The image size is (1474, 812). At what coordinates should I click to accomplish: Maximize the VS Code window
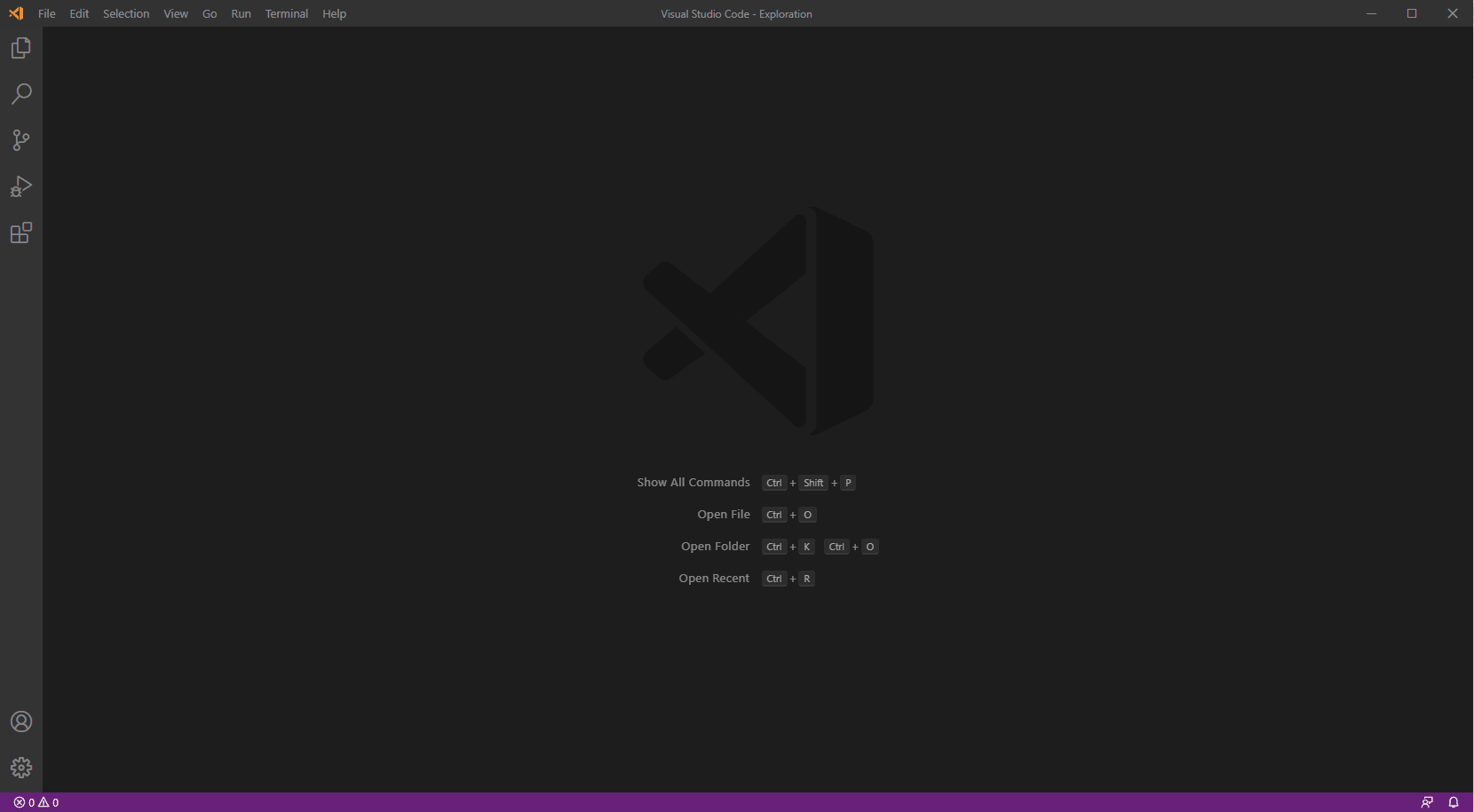pyautogui.click(x=1412, y=13)
